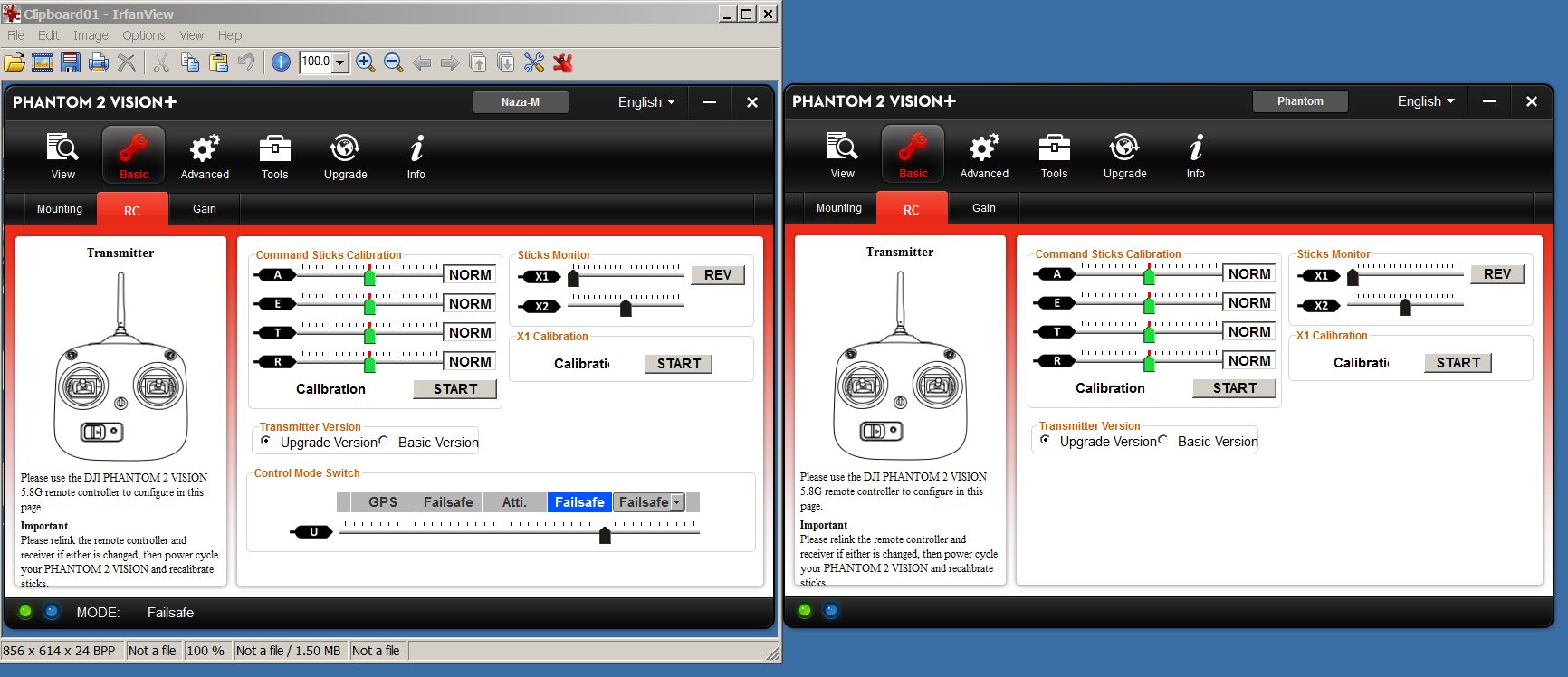
Task: Open the Image menu in IrfanView
Action: (91, 35)
